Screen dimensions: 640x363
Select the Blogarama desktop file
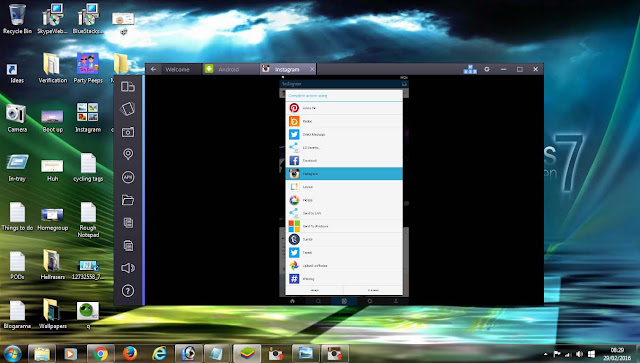click(x=17, y=314)
